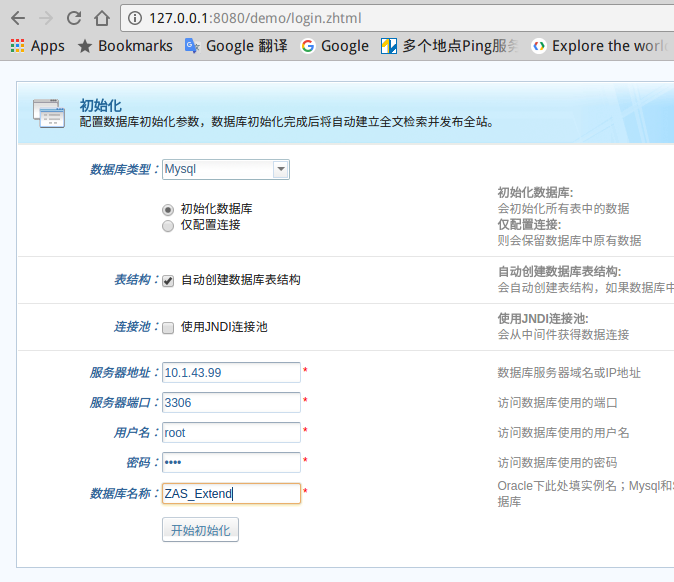Screen dimensions: 674x582
Task: Focus the 服务器端口 field
Action: 231,403
